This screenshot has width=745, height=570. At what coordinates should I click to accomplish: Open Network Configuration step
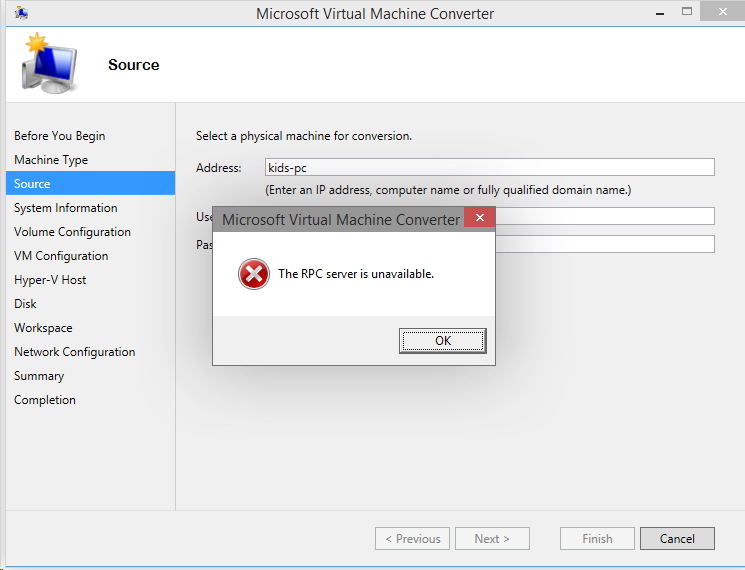pos(75,352)
